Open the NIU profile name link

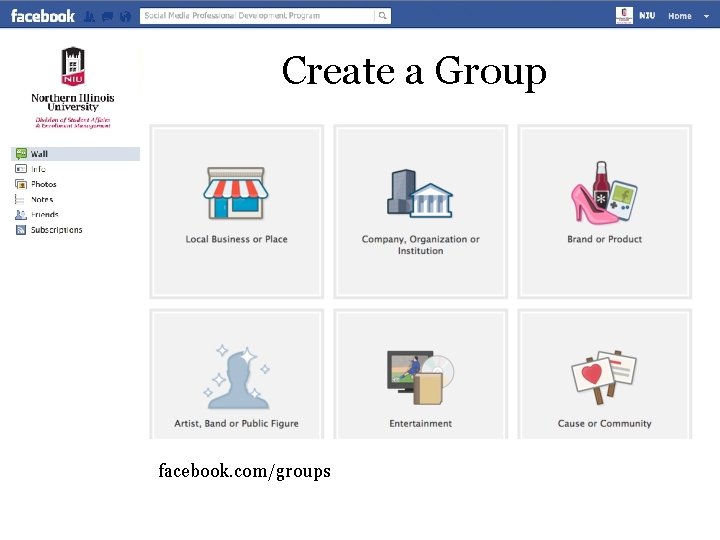647,16
